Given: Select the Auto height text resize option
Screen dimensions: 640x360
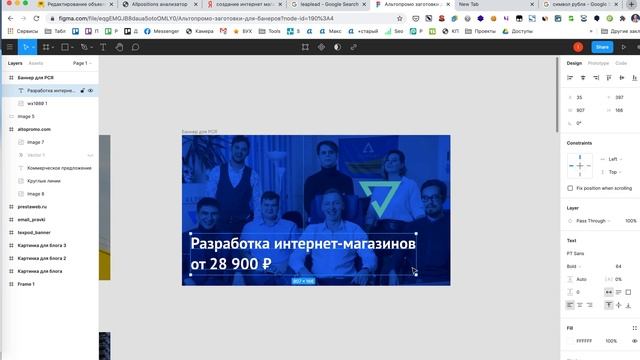Looking at the screenshot, I should pyautogui.click(x=619, y=292).
